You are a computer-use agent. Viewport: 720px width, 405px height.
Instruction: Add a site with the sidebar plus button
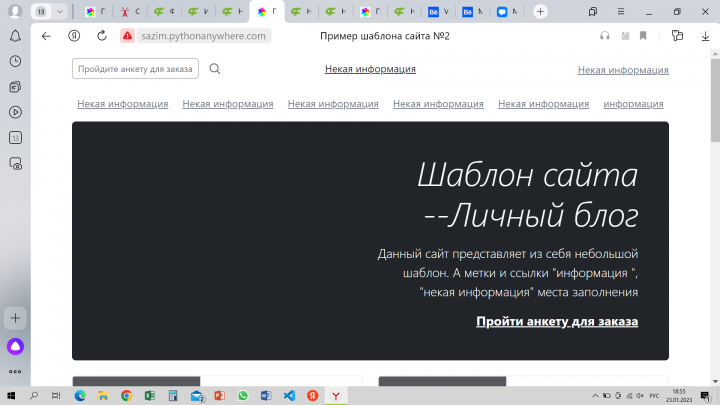pos(15,318)
